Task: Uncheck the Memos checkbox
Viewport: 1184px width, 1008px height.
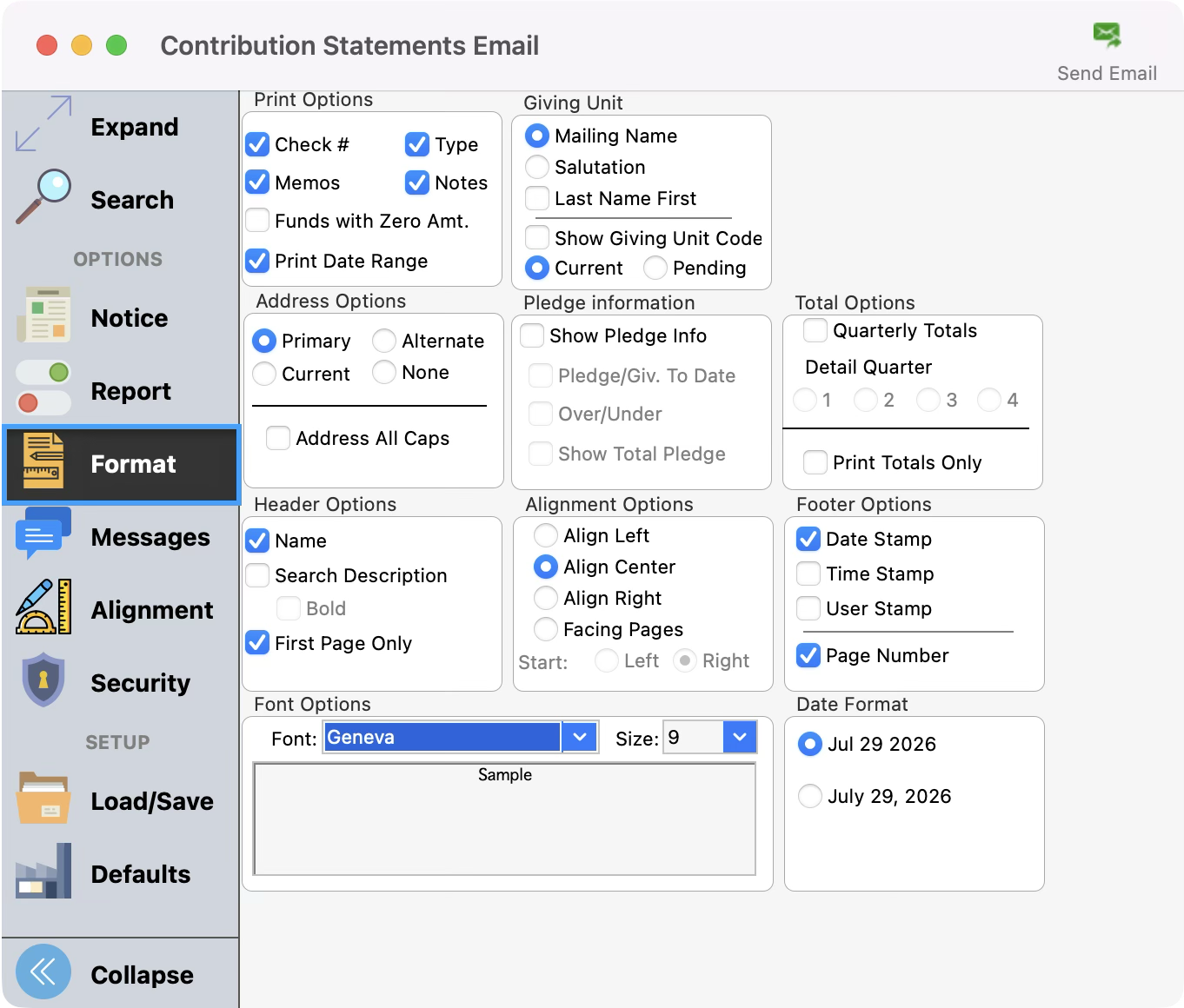Action: point(257,182)
